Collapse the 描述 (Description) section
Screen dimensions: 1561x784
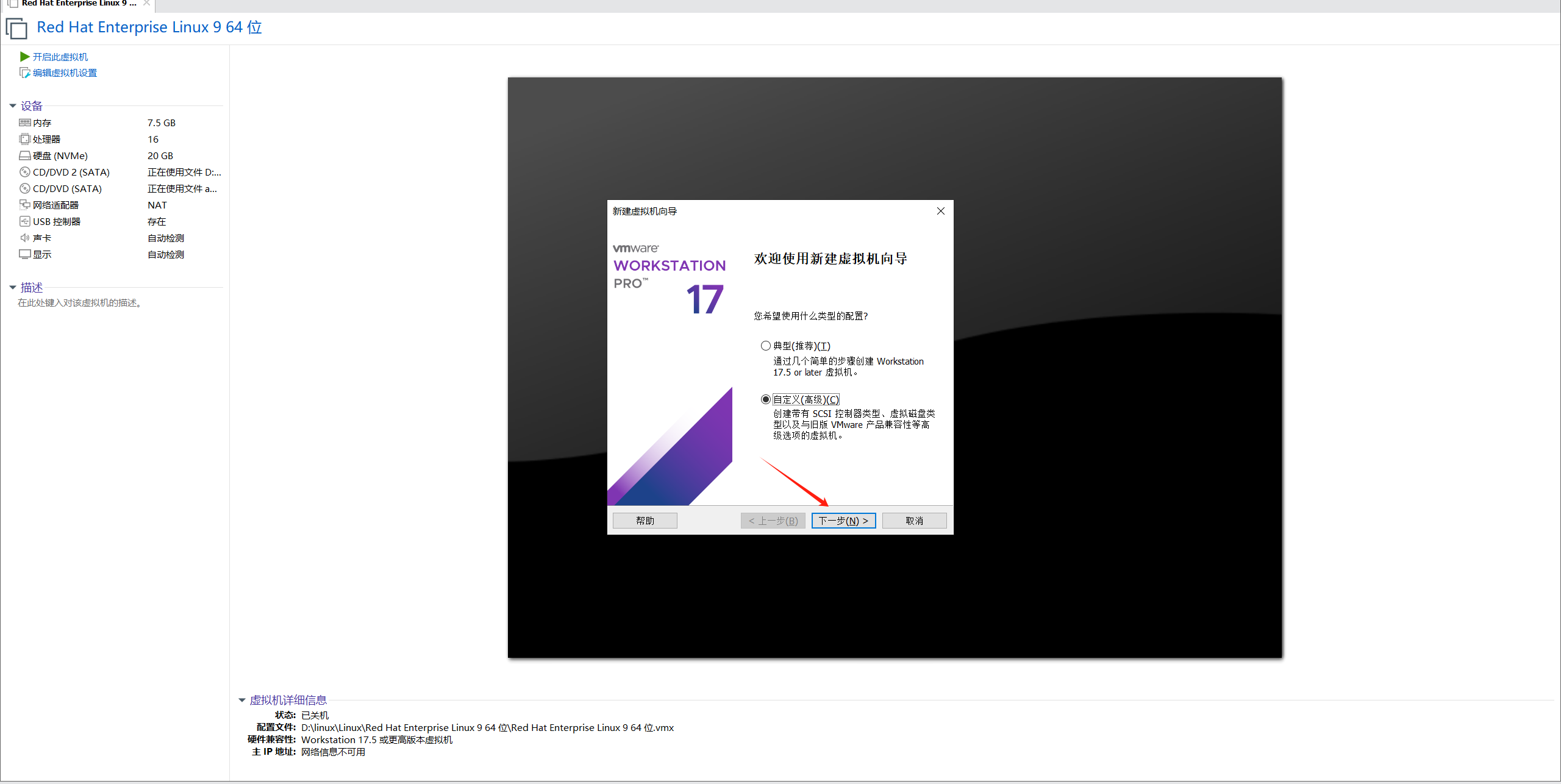[12, 287]
